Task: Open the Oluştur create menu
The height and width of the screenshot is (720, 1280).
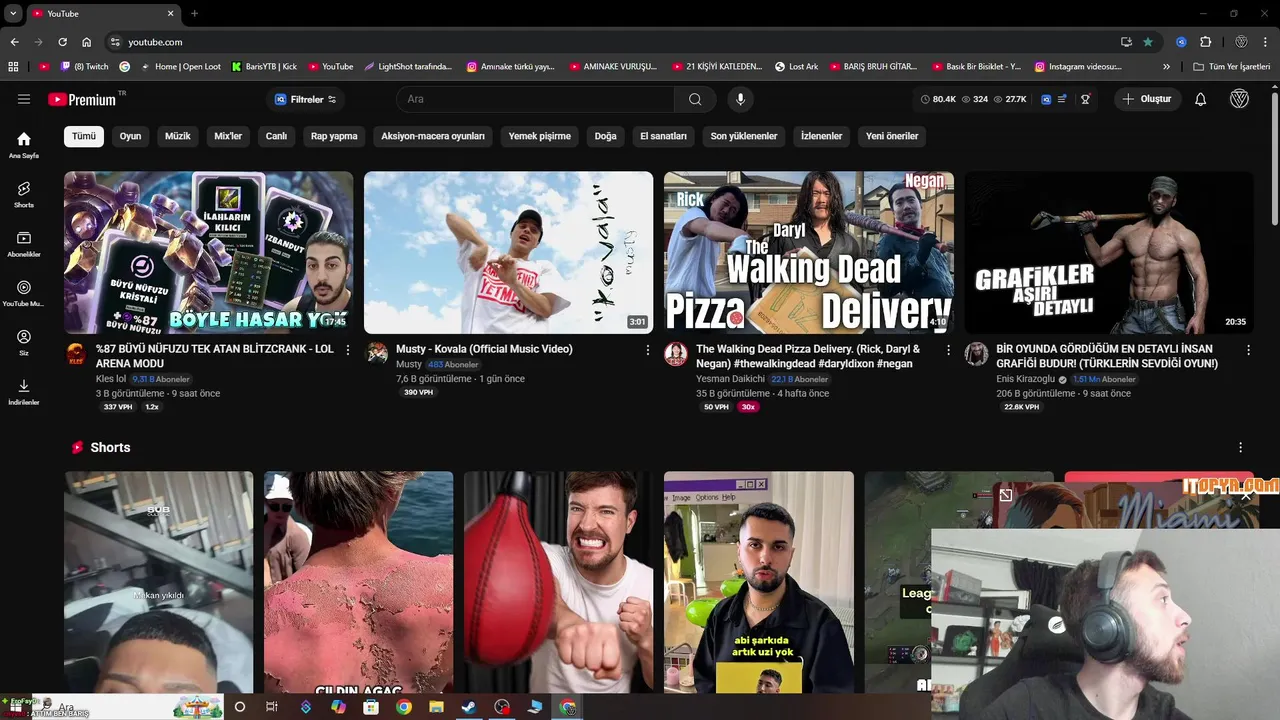Action: pyautogui.click(x=1147, y=99)
